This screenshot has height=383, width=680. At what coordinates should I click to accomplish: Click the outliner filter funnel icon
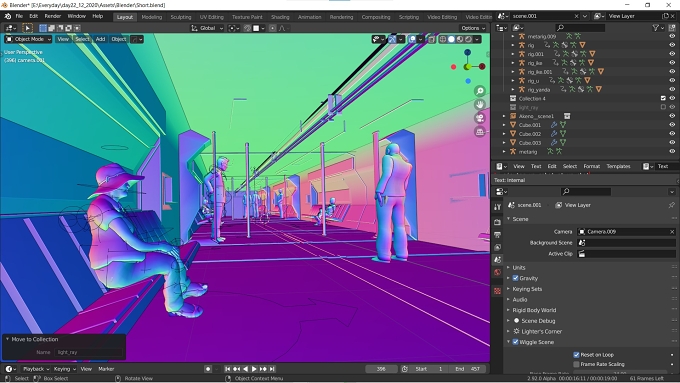(x=655, y=28)
